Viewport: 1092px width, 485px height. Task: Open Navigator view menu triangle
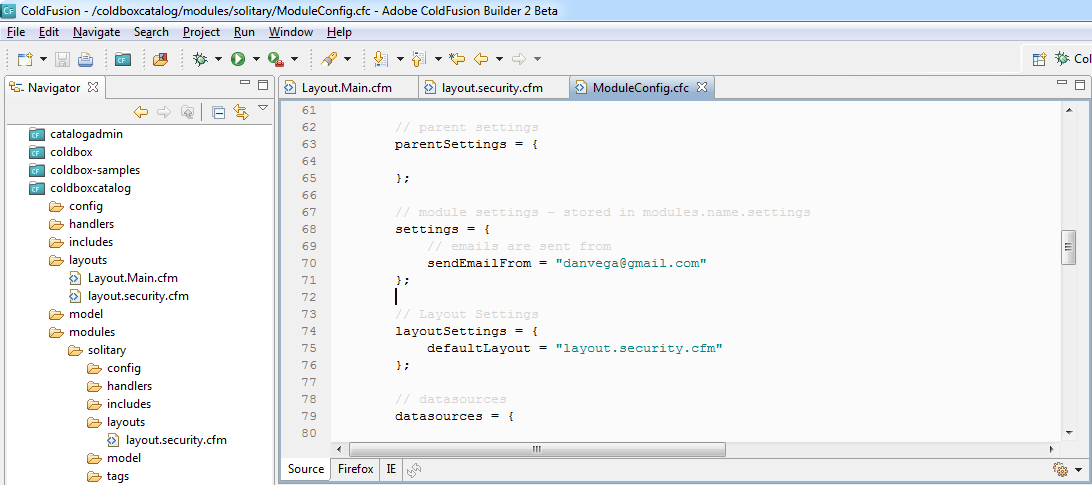263,108
